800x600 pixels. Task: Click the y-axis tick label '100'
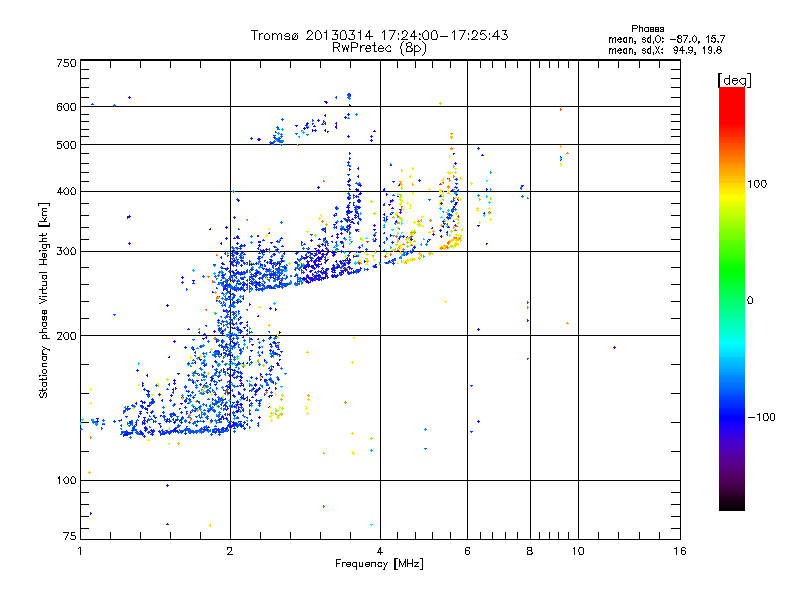point(66,481)
